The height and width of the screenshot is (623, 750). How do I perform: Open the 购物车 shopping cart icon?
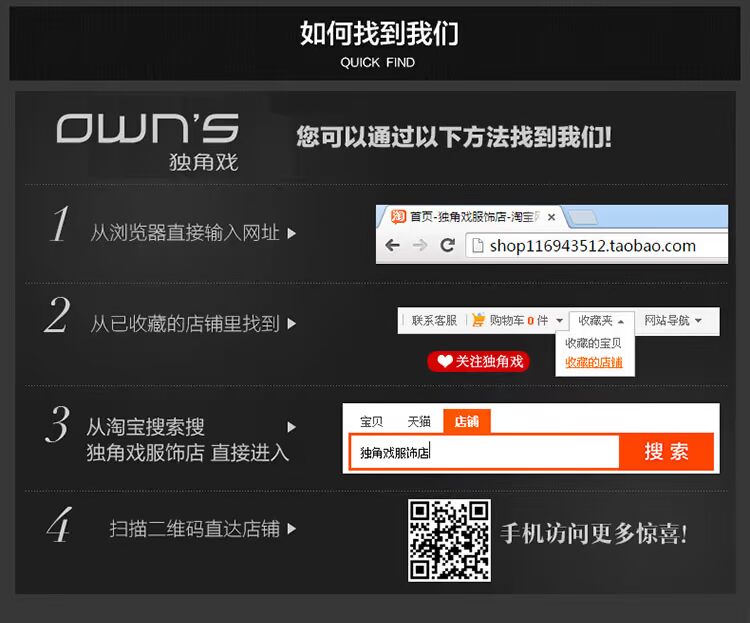click(478, 320)
